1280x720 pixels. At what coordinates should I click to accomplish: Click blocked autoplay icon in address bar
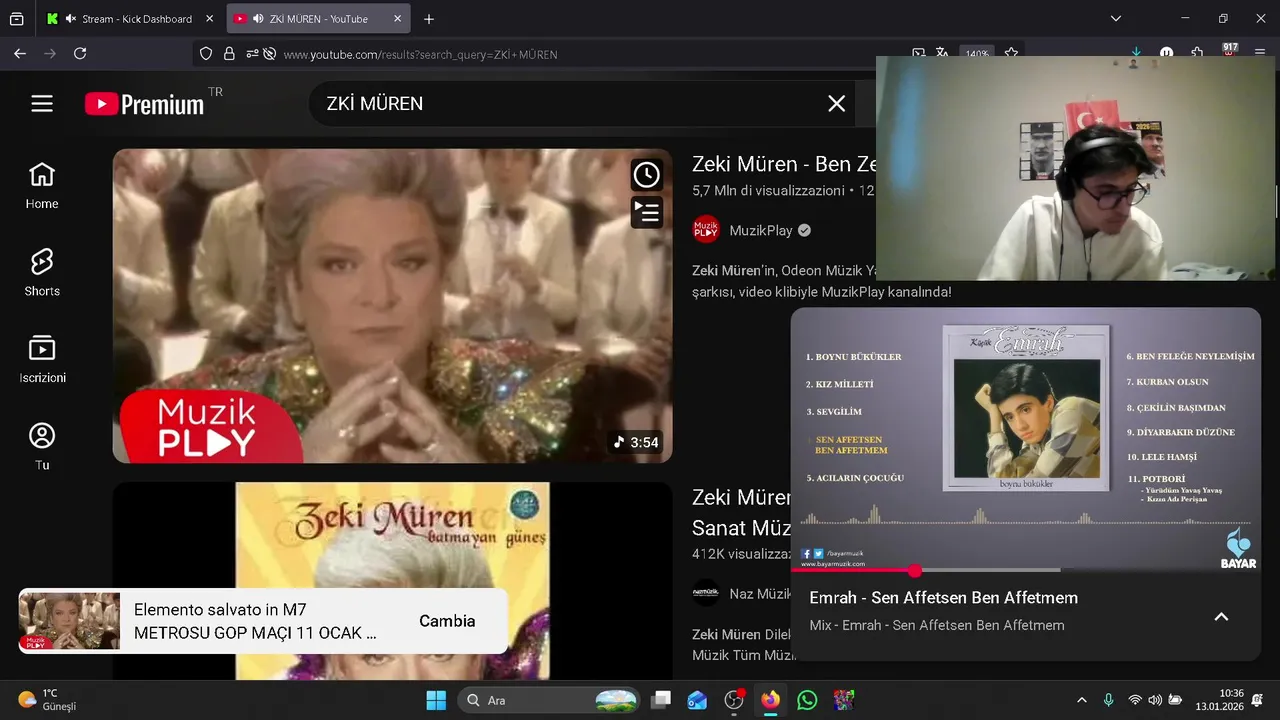tap(269, 54)
